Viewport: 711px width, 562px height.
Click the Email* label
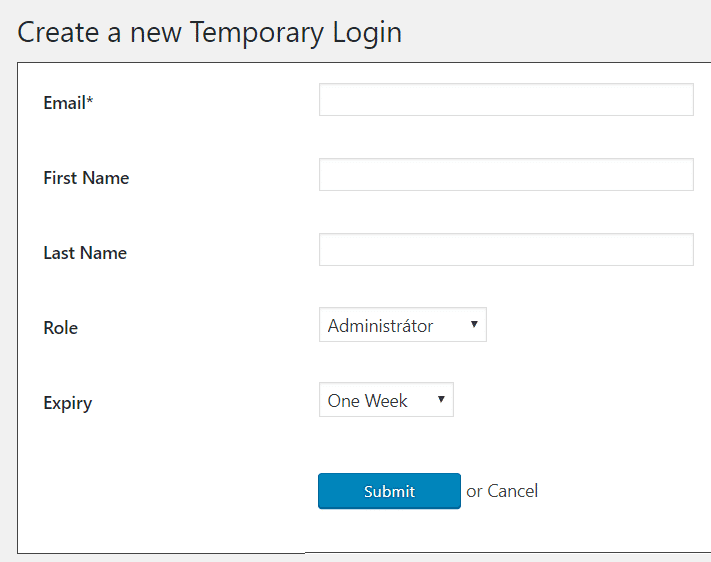pos(66,103)
